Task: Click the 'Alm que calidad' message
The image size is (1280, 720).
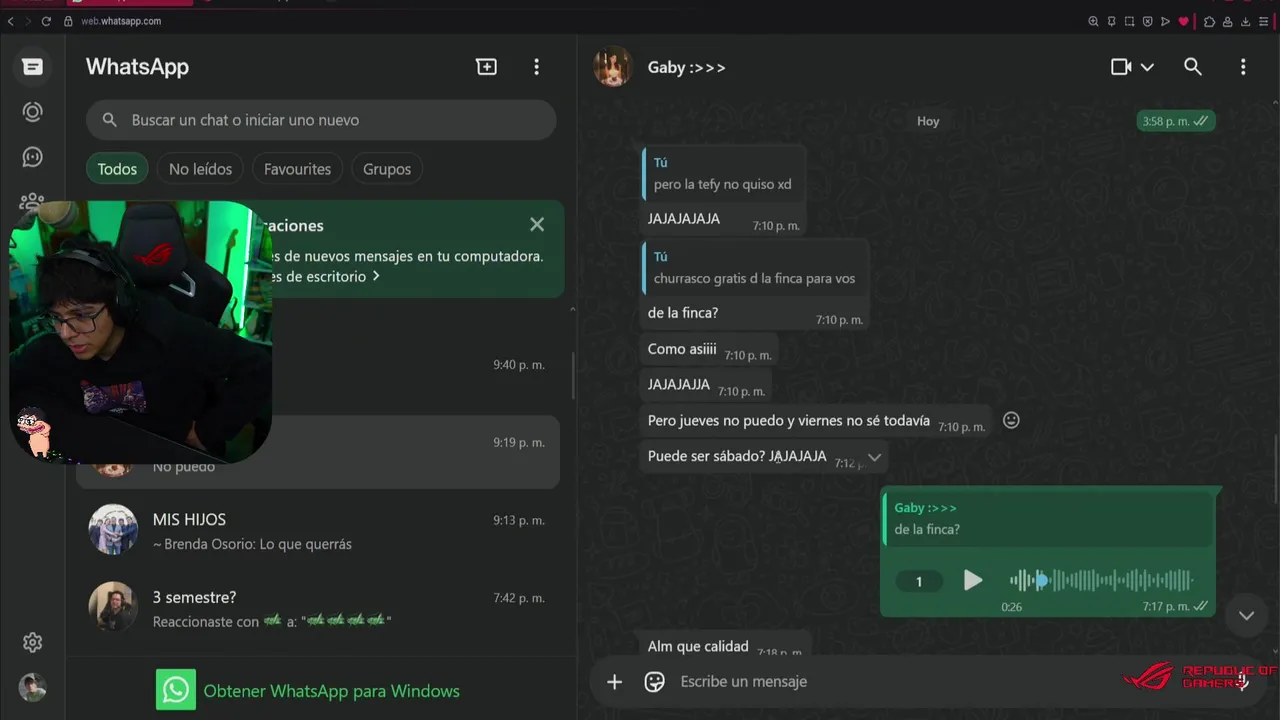Action: click(x=725, y=645)
